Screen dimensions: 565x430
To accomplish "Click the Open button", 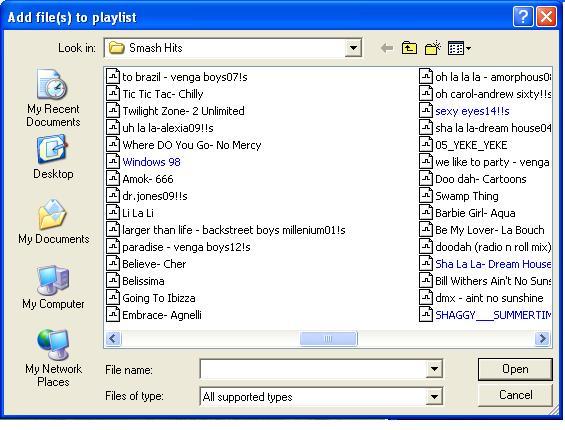I will coord(515,369).
